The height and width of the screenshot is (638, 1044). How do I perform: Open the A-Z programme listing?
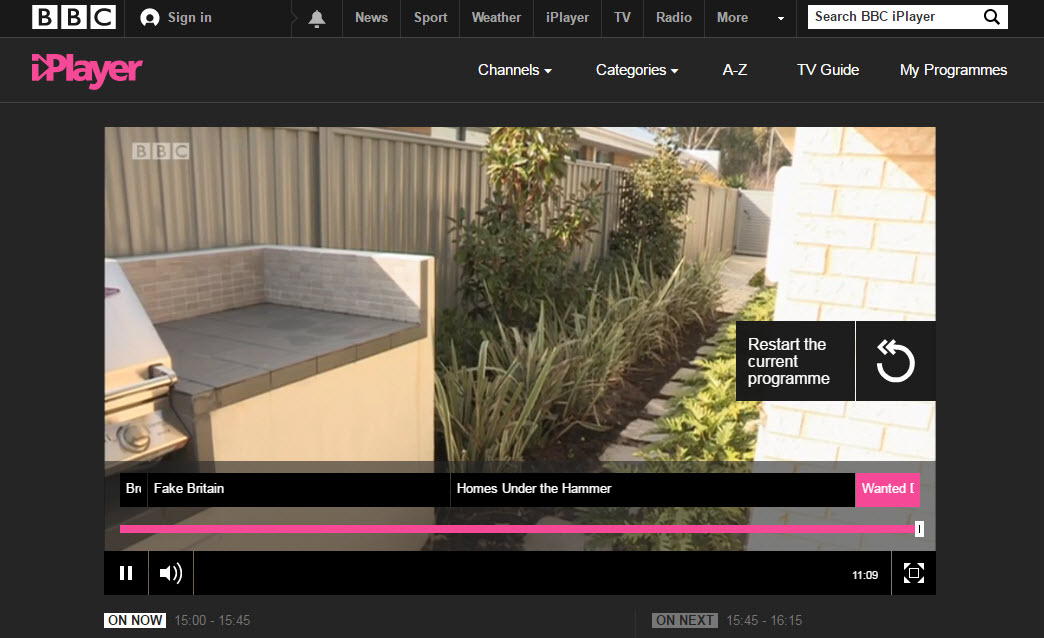coord(734,70)
